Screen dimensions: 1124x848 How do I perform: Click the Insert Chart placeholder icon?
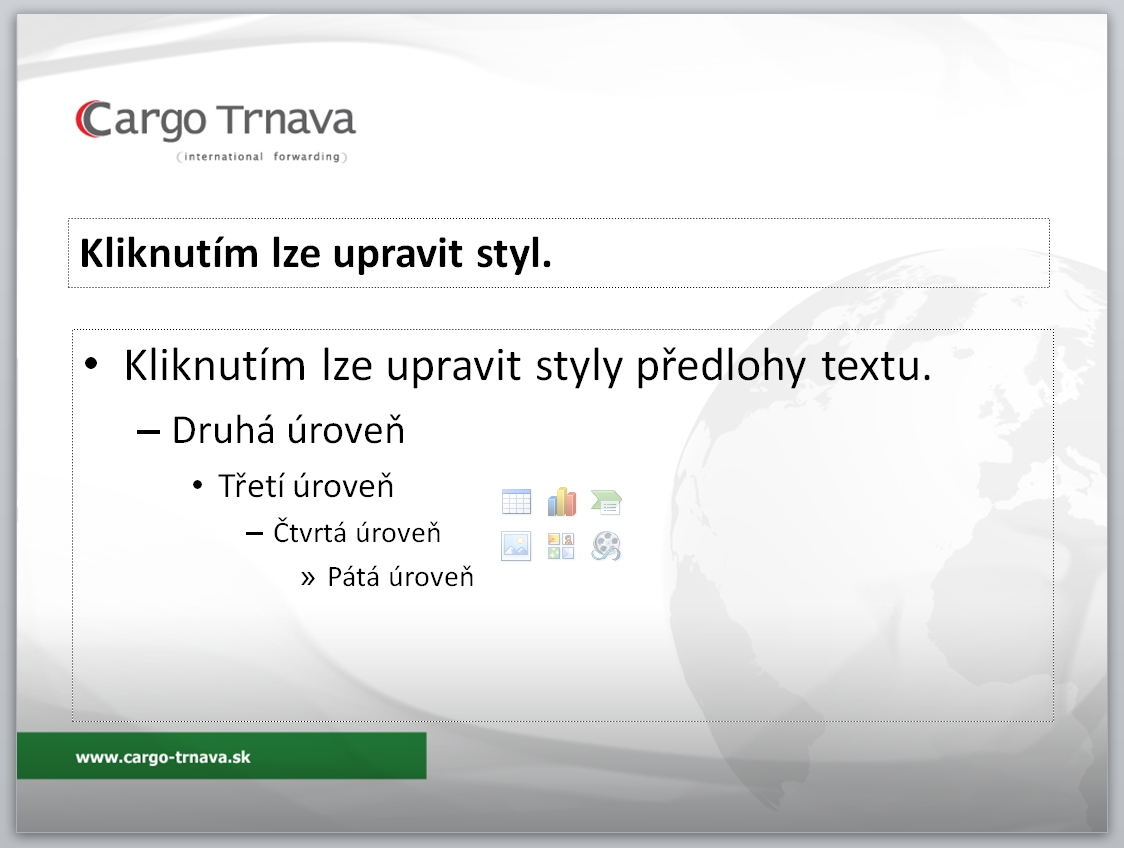coord(561,502)
